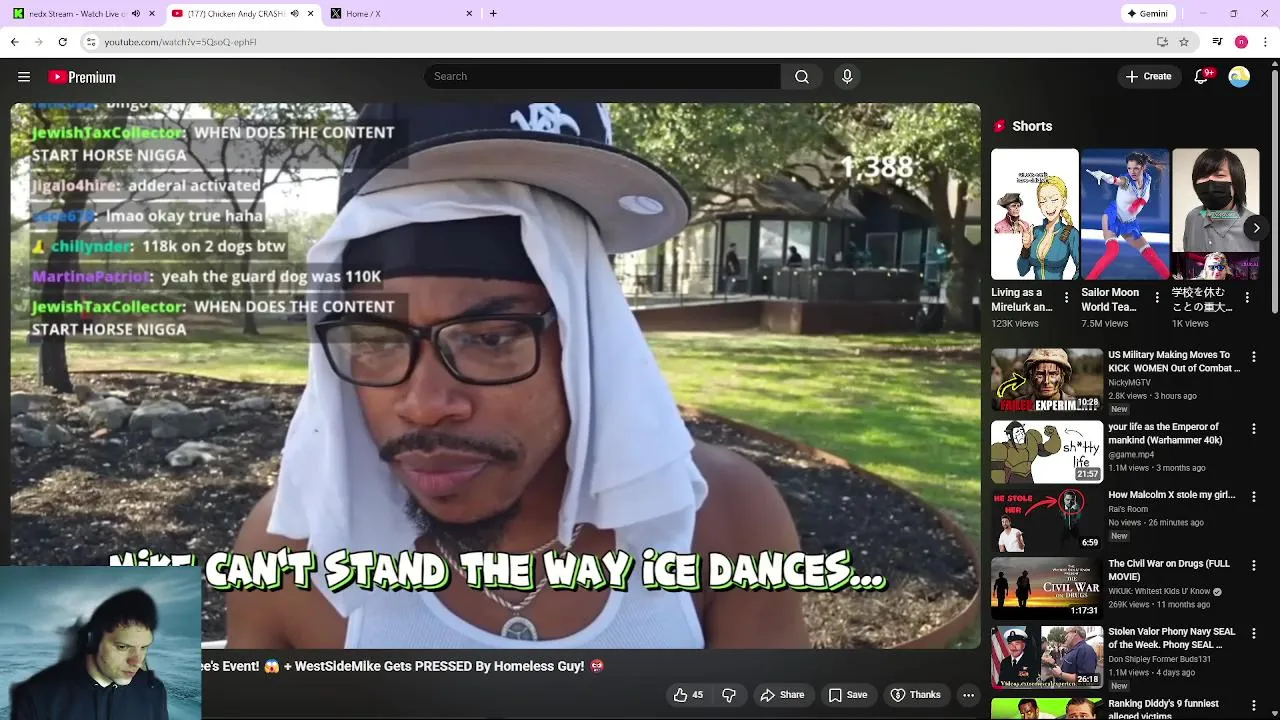Share this video
Image resolution: width=1280 pixels, height=720 pixels.
[782, 695]
